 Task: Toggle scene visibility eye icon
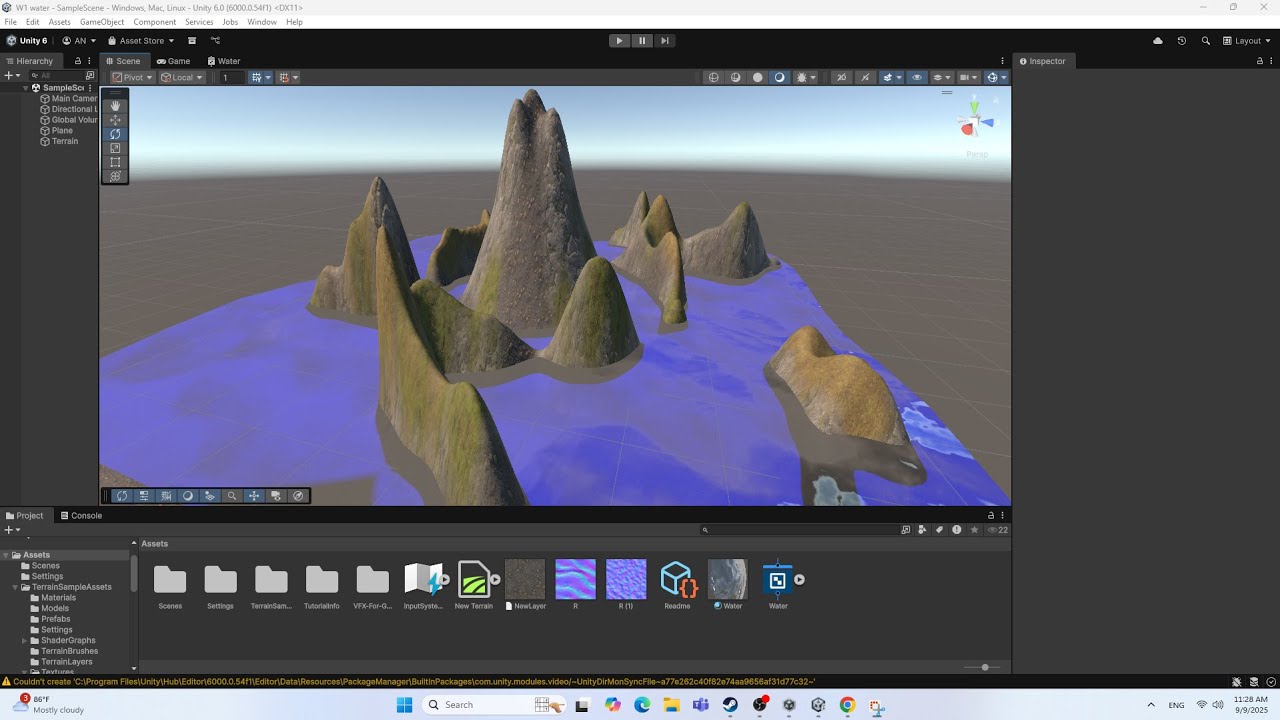[917, 77]
